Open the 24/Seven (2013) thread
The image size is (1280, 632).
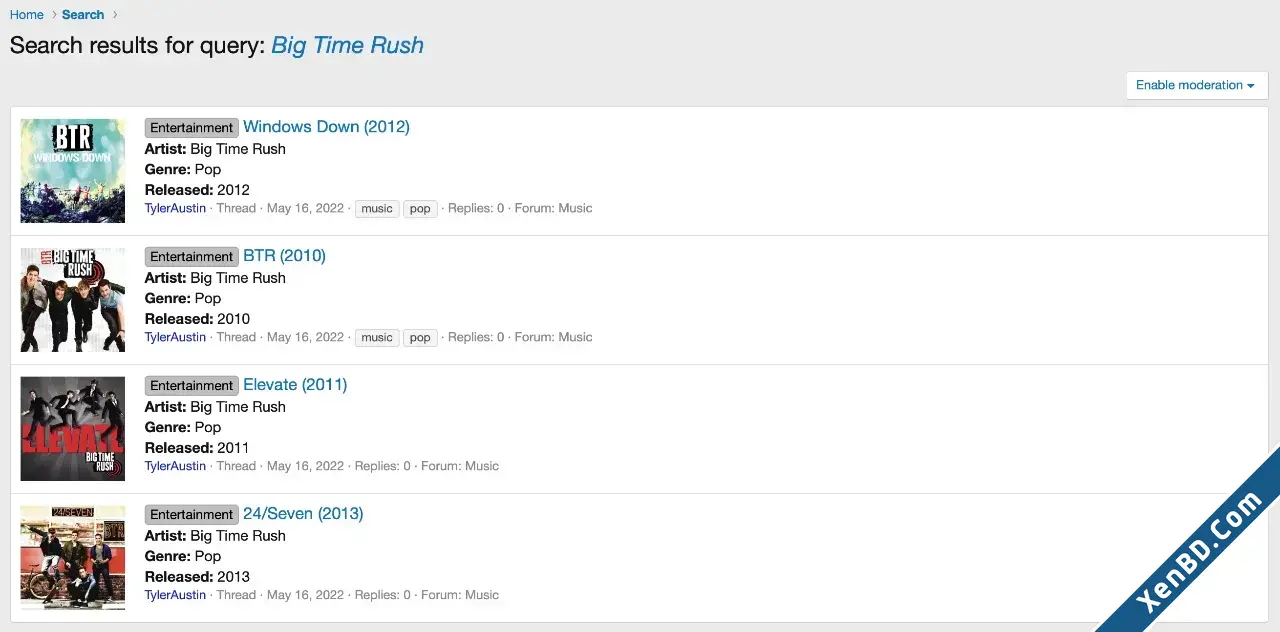(303, 514)
